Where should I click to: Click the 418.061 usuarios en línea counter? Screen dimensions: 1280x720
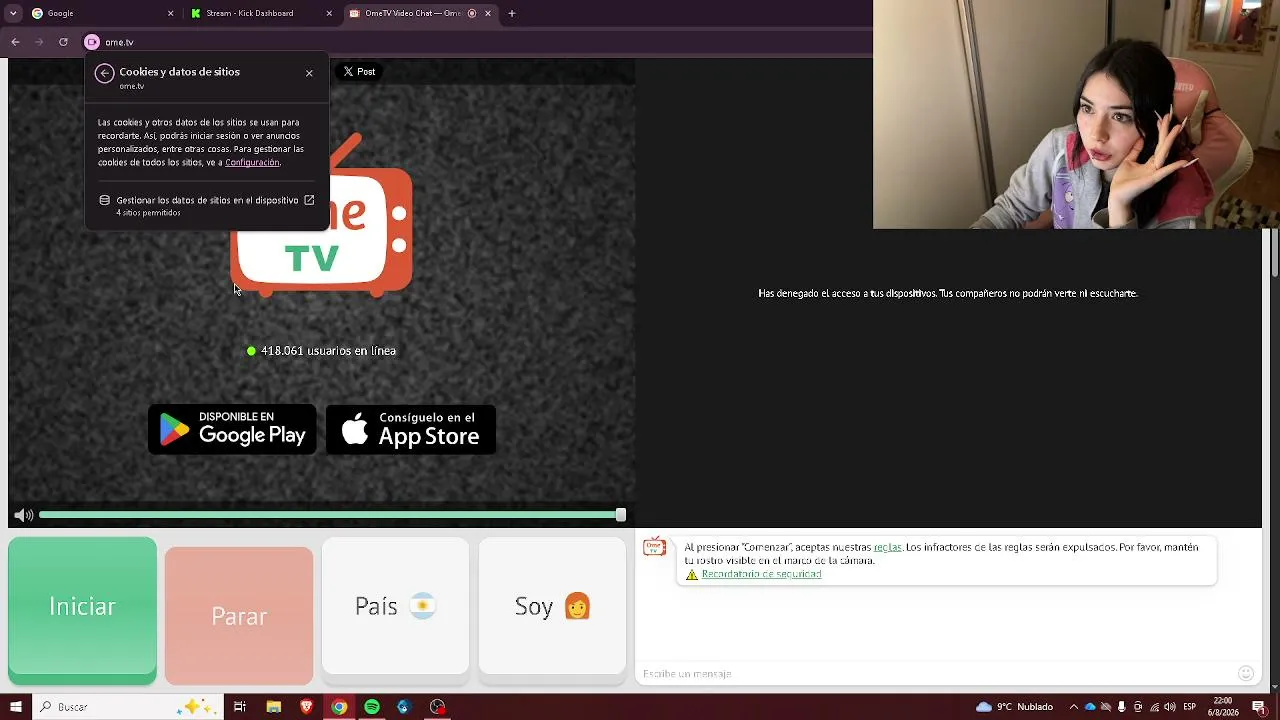point(321,351)
